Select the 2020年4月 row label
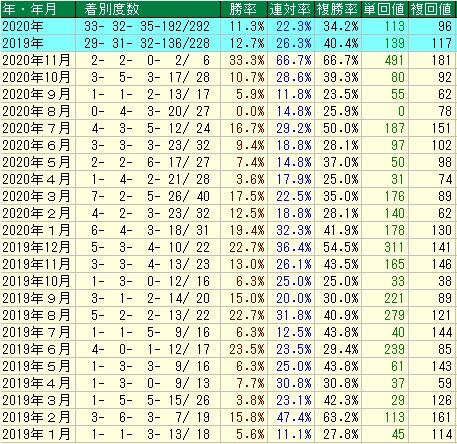 [36, 179]
